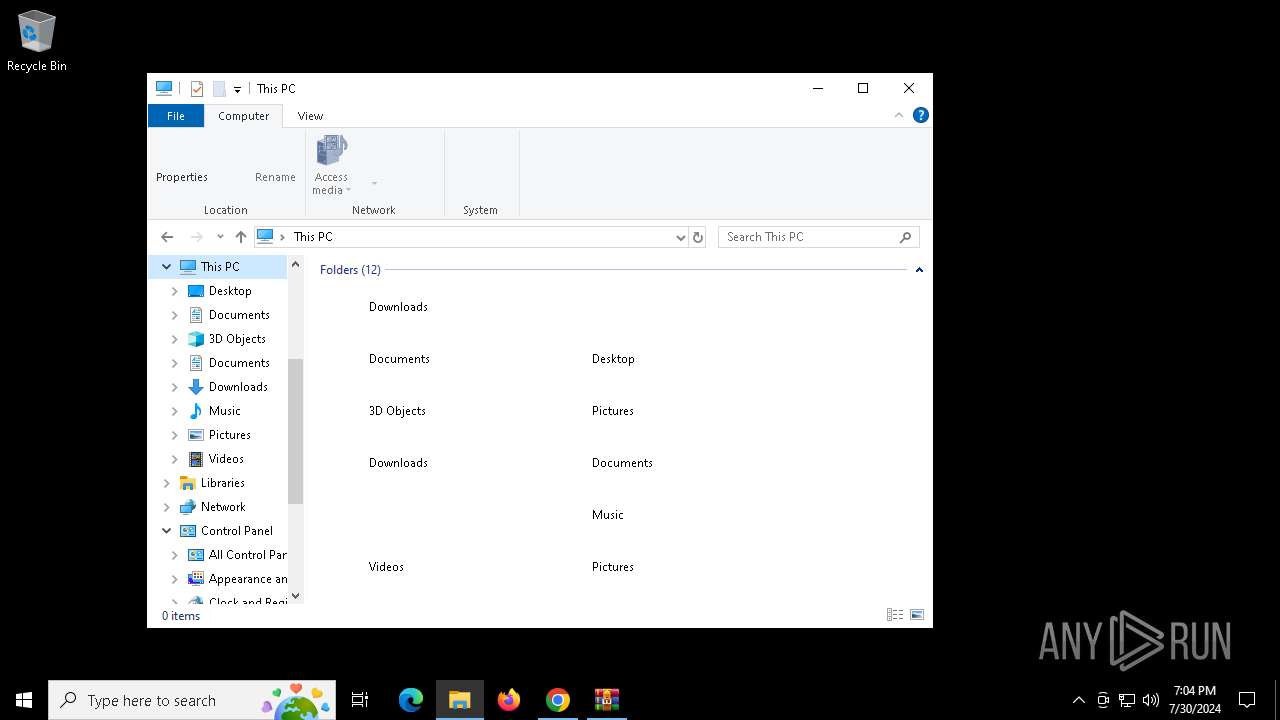The width and height of the screenshot is (1280, 720).
Task: Collapse the This PC node in the navigation tree
Action: pyautogui.click(x=167, y=267)
